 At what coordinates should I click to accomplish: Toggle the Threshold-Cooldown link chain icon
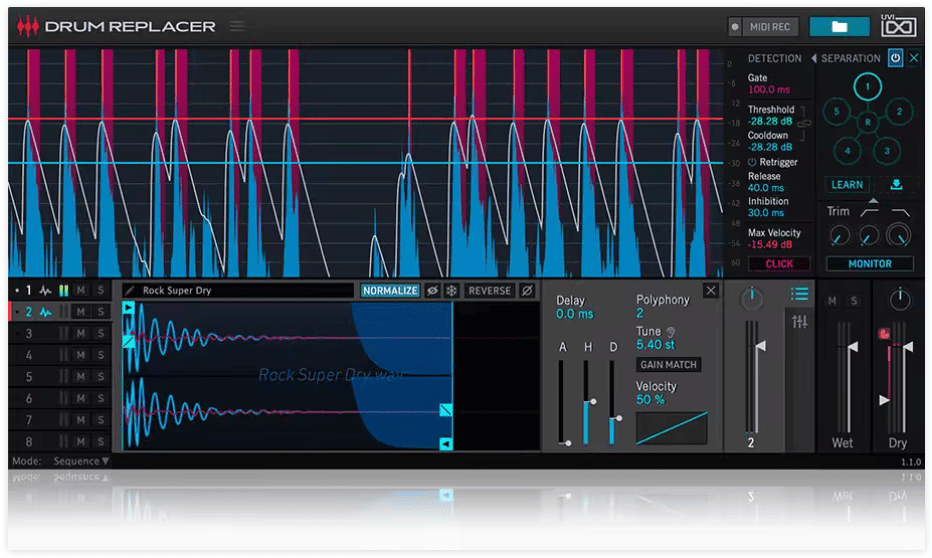[804, 124]
